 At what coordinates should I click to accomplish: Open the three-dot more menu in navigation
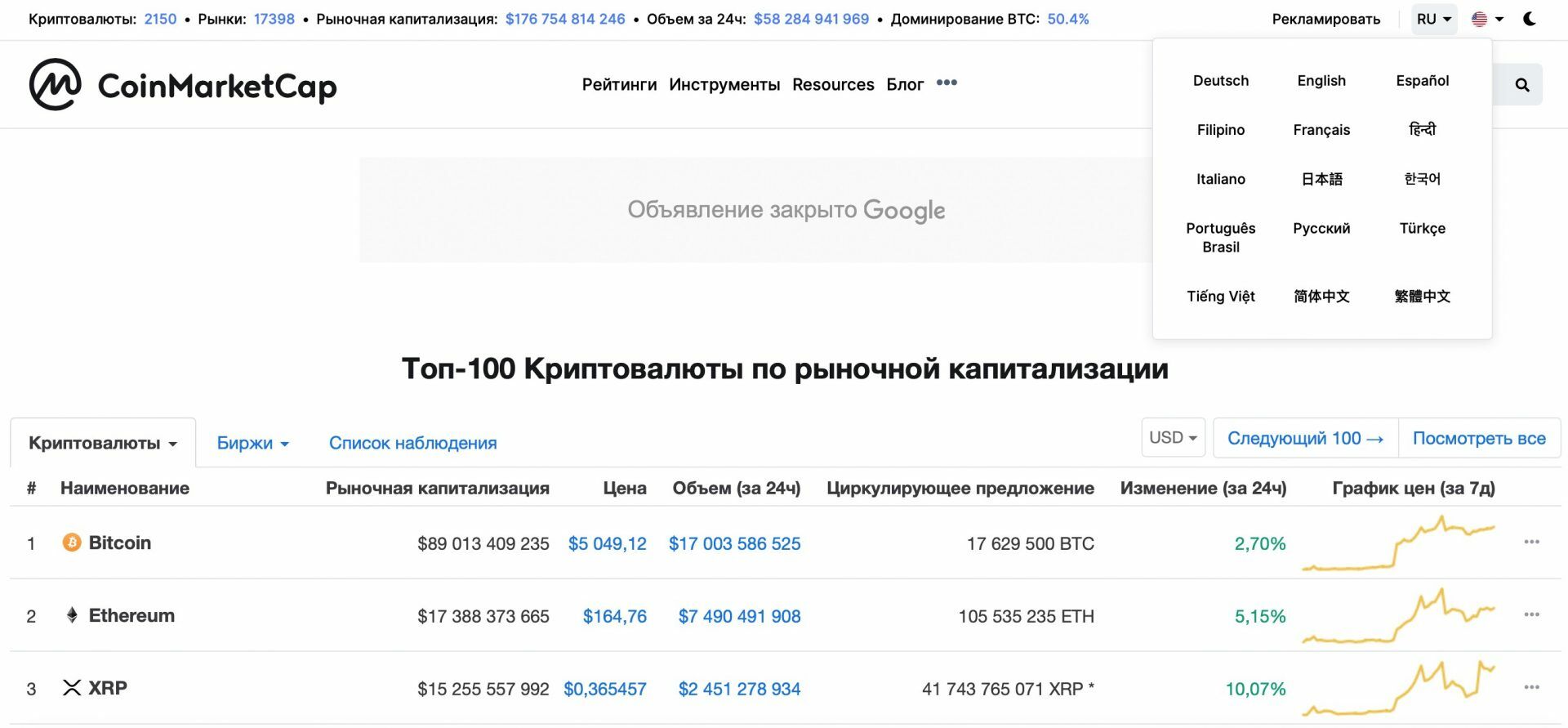point(947,83)
